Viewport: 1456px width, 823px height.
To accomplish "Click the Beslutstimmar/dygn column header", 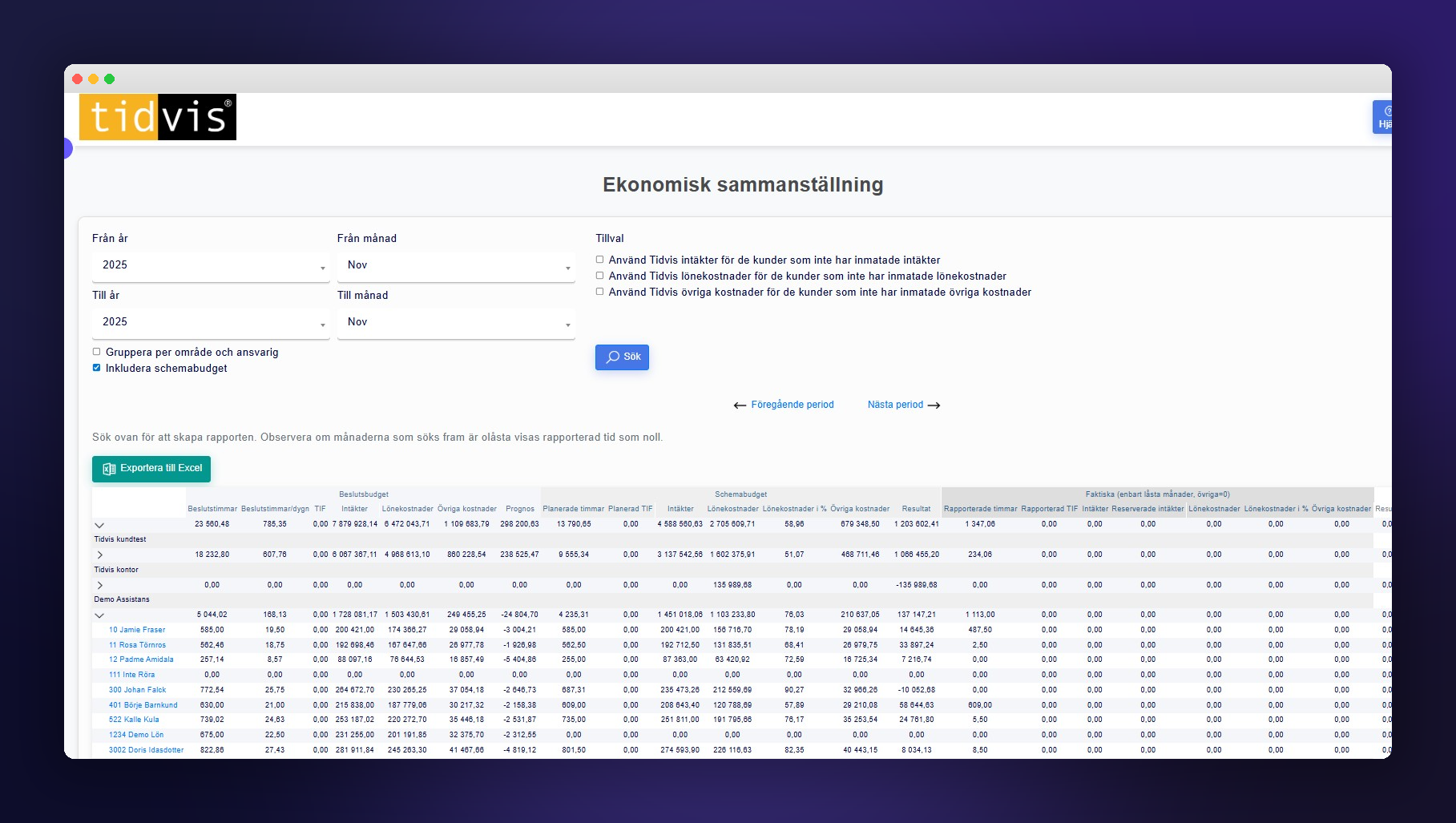I will (x=275, y=509).
